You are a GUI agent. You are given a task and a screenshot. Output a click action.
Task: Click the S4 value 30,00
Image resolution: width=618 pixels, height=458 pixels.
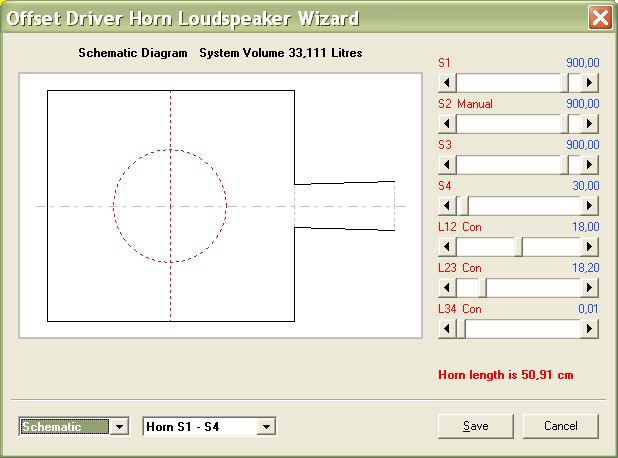pyautogui.click(x=586, y=186)
